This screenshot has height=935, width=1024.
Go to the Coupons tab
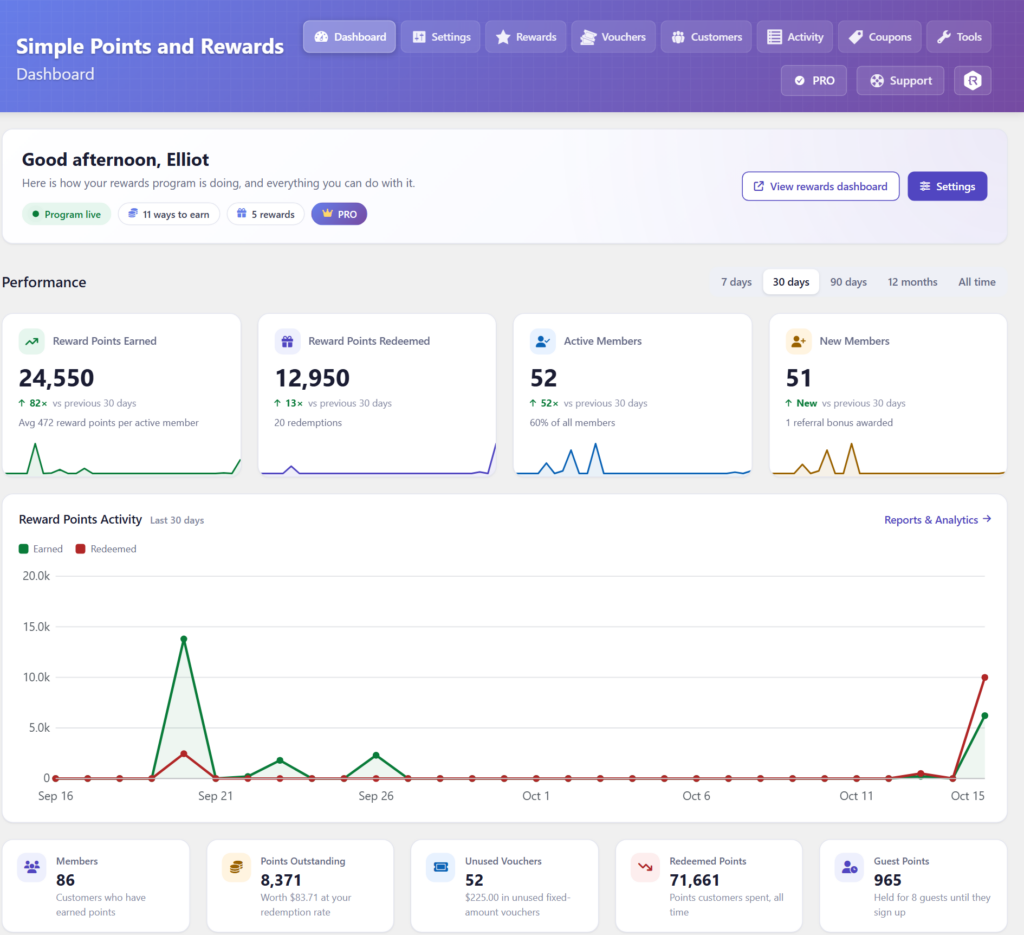[880, 37]
